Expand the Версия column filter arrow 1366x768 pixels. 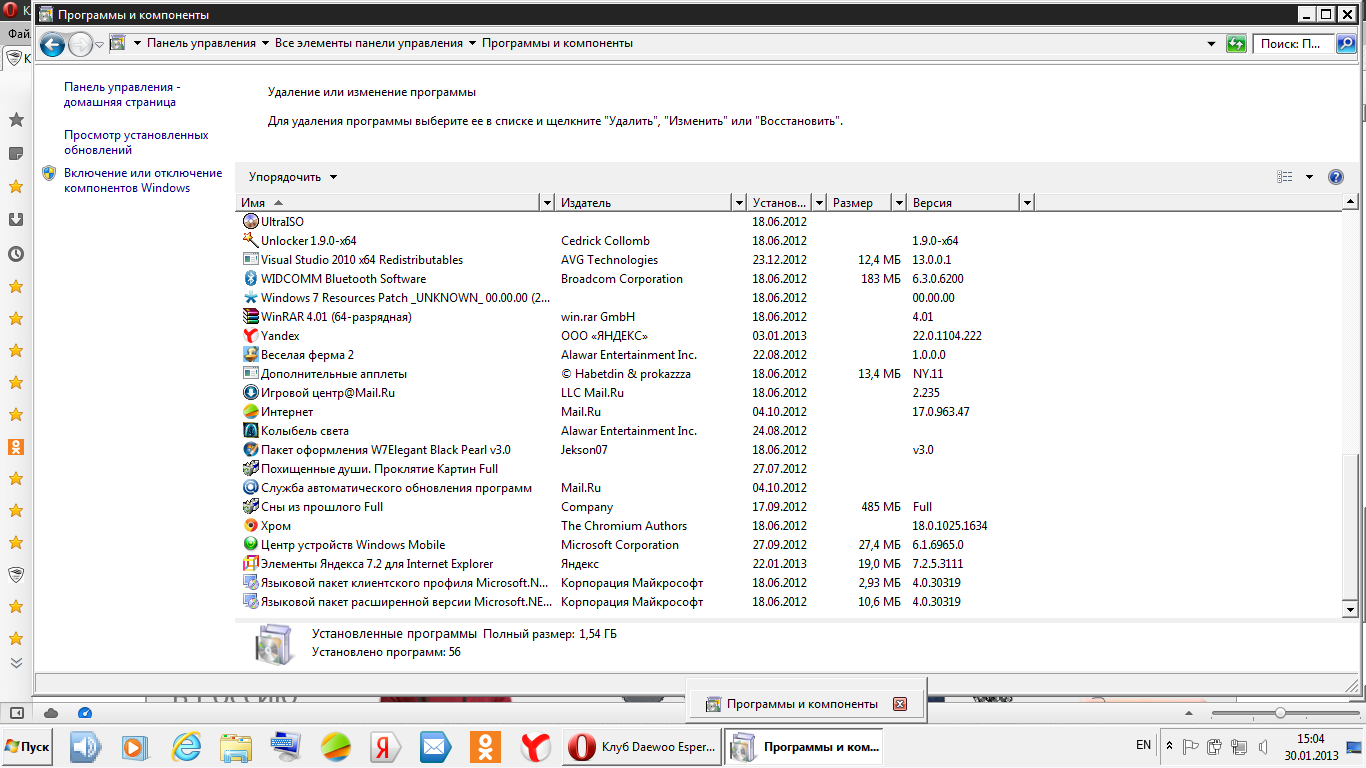(1026, 203)
